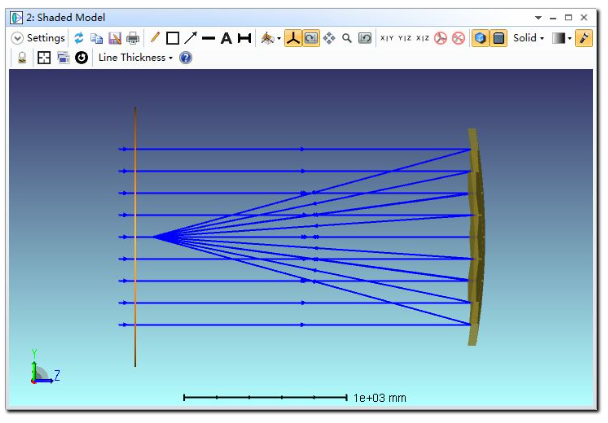Click the copy window icon
Viewport: 608px width, 423px height.
point(97,38)
